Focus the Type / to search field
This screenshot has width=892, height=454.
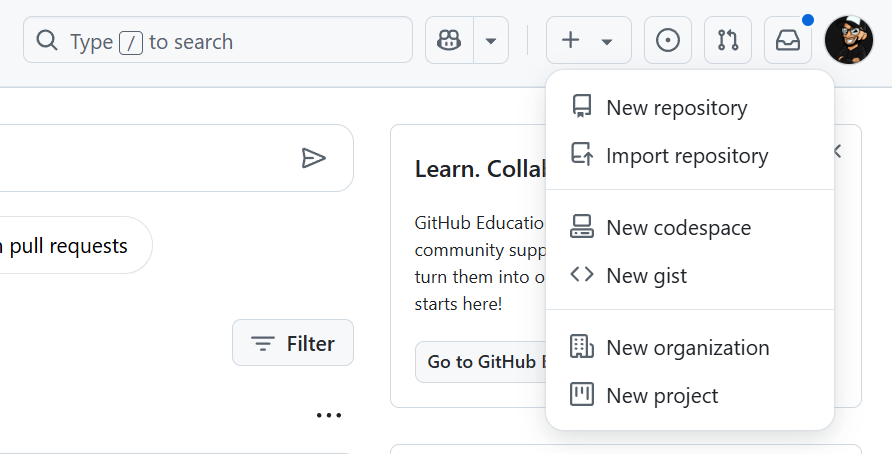click(218, 40)
